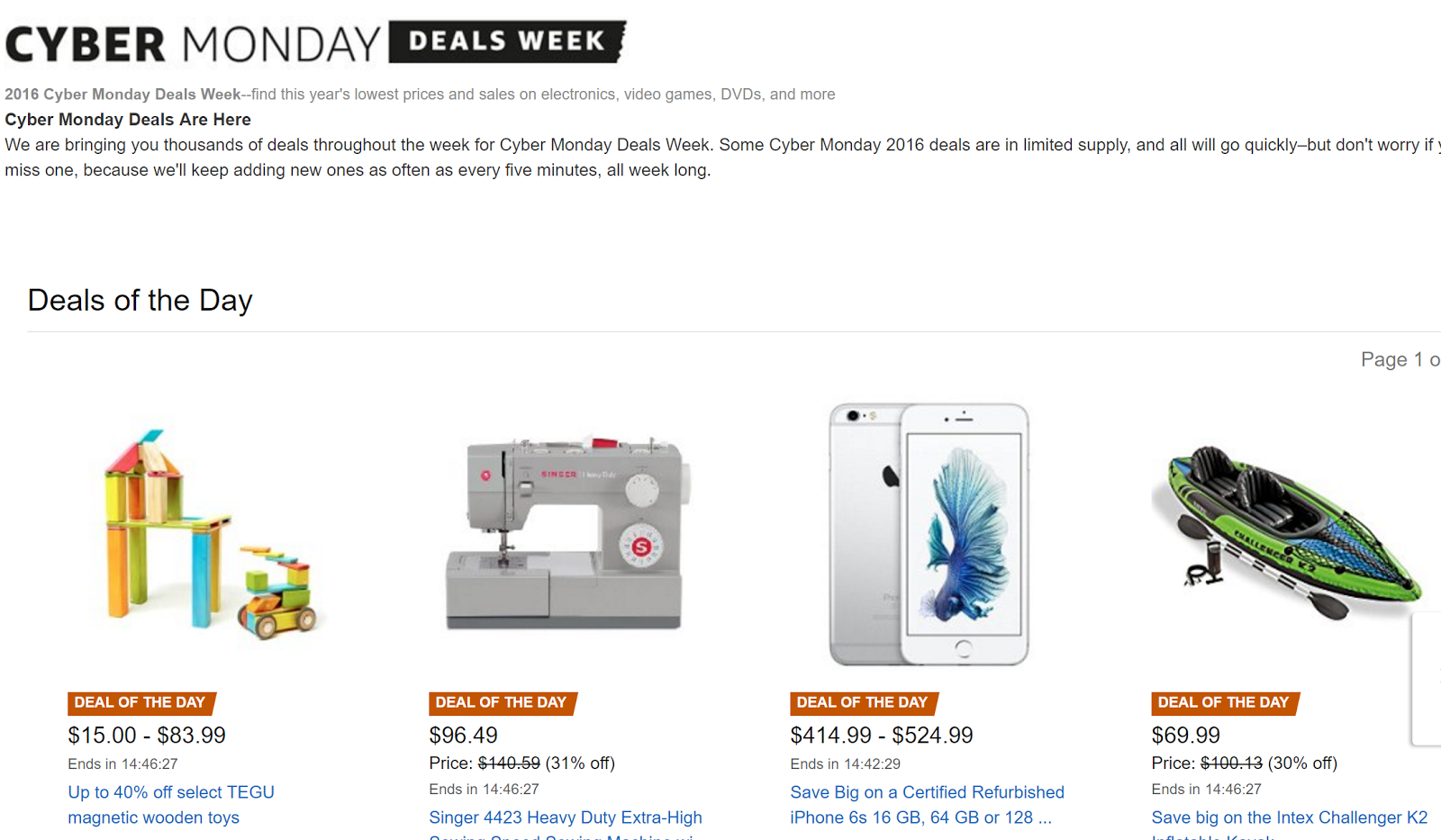Screen dimensions: 1441x840
Task: Click the $69.99 kayak price
Action: (x=1185, y=736)
